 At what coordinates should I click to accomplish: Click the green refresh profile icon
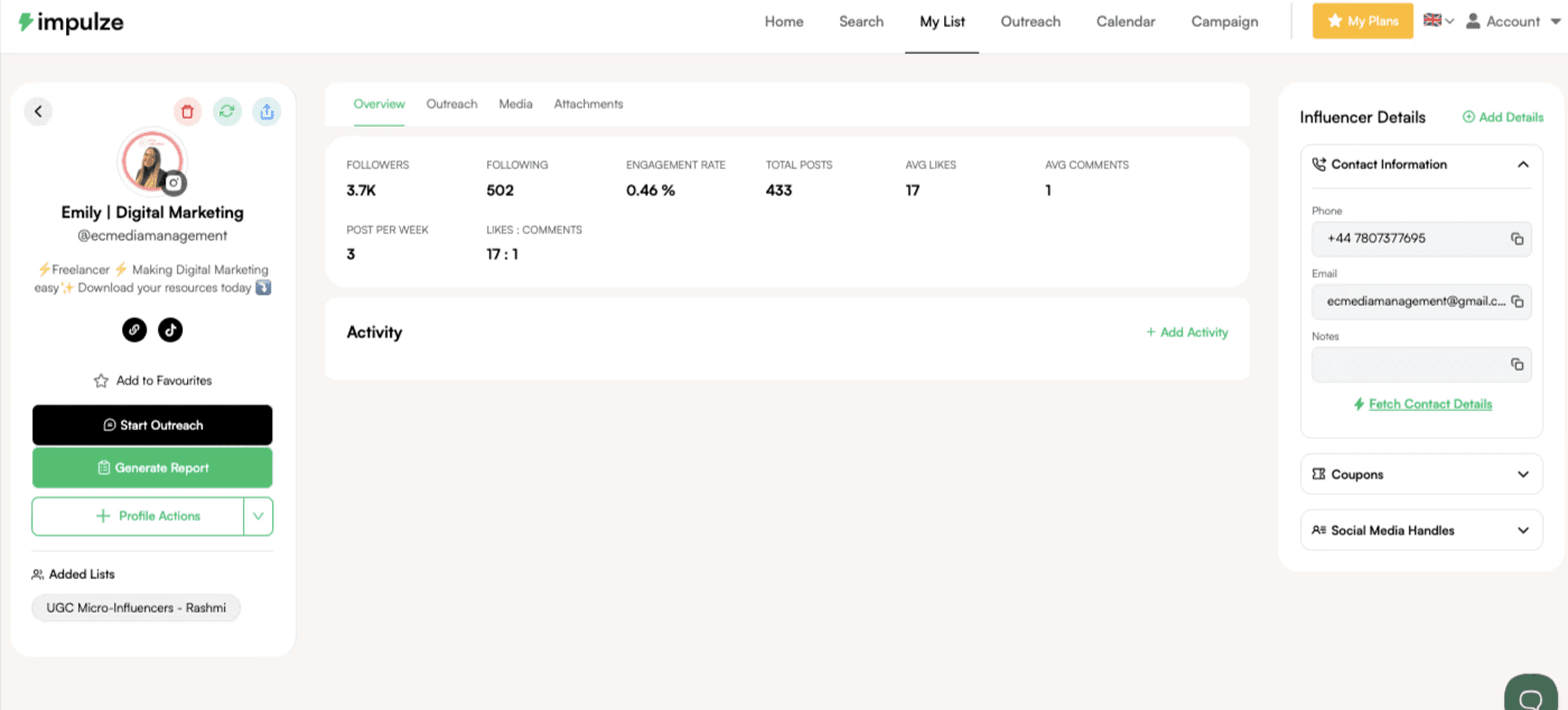(x=227, y=111)
